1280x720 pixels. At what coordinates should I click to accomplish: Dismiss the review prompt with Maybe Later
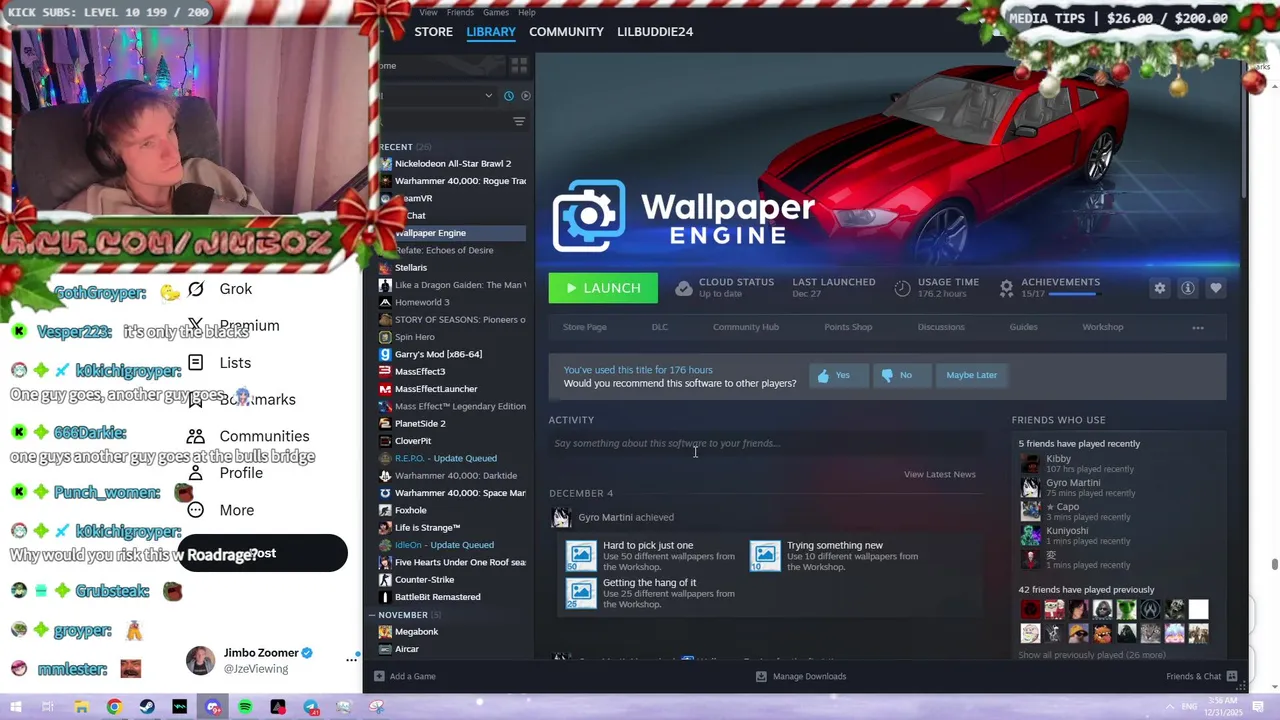tap(972, 375)
